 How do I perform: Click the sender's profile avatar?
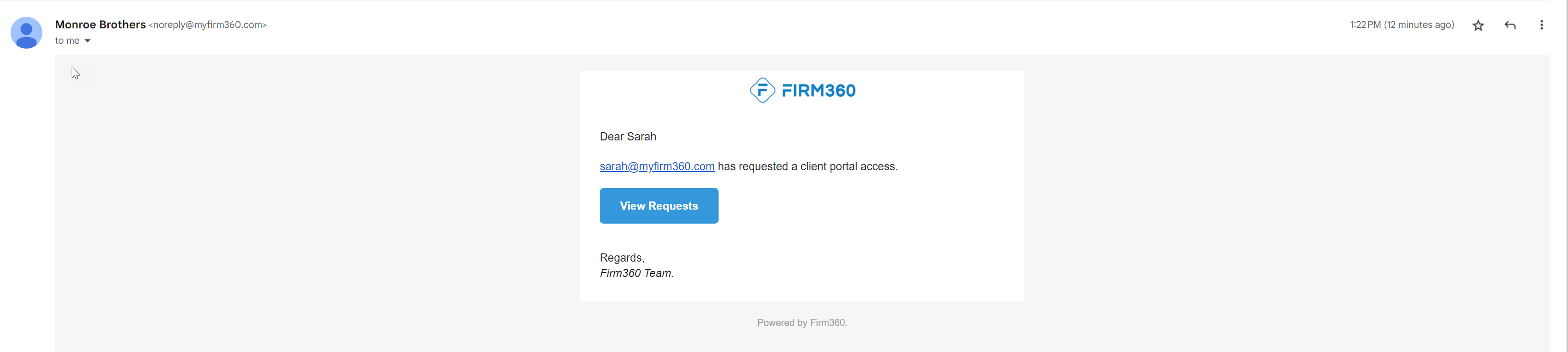tap(26, 33)
